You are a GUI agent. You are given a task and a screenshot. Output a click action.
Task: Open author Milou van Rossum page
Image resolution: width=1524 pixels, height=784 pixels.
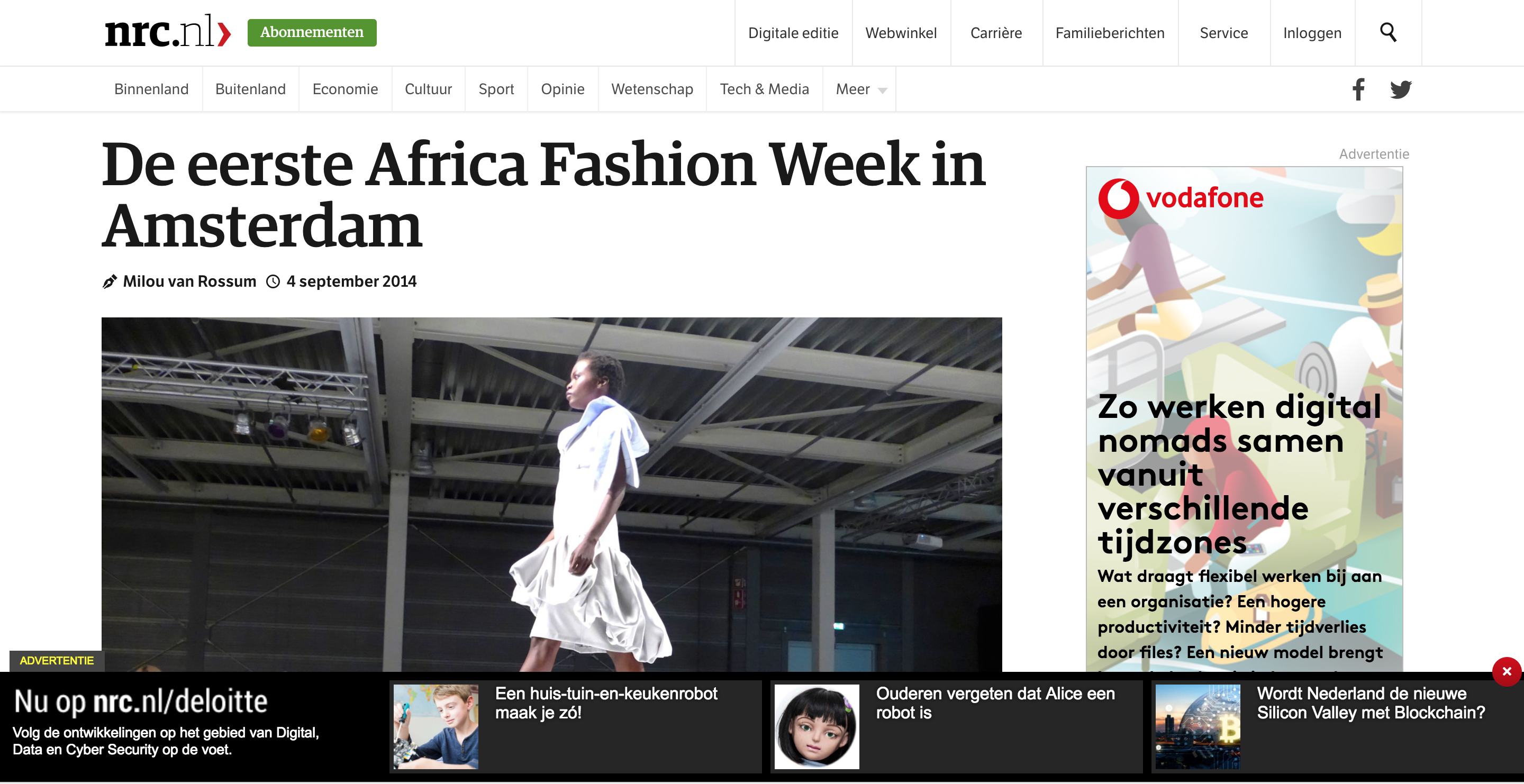(189, 281)
